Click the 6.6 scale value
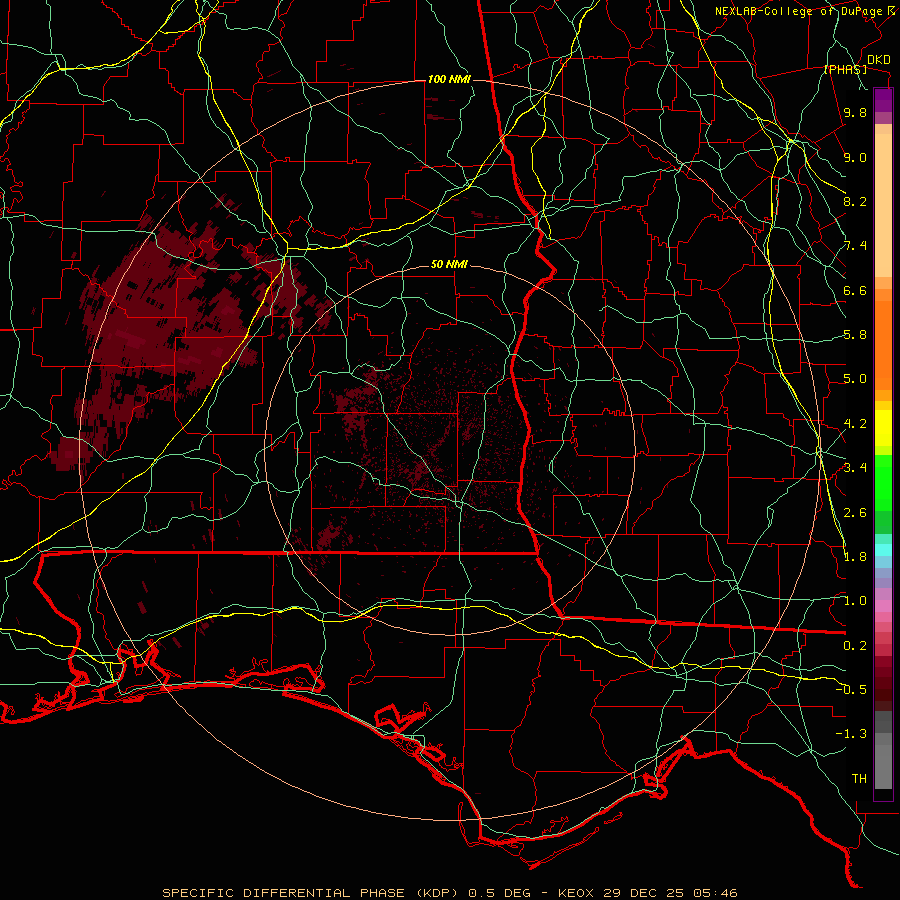Image resolution: width=900 pixels, height=900 pixels. (x=855, y=290)
